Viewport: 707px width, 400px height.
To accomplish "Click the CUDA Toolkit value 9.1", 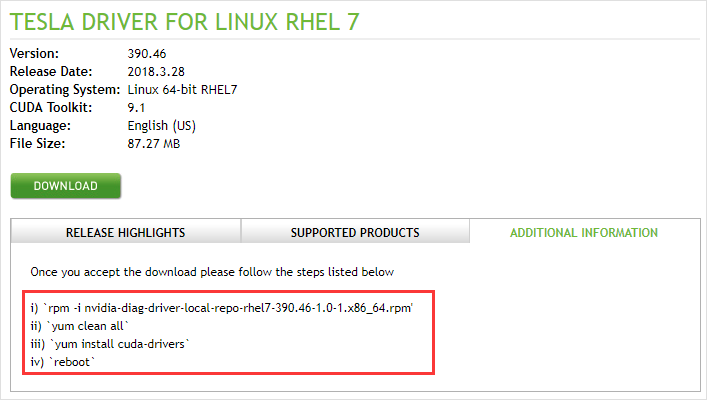I will coord(136,108).
